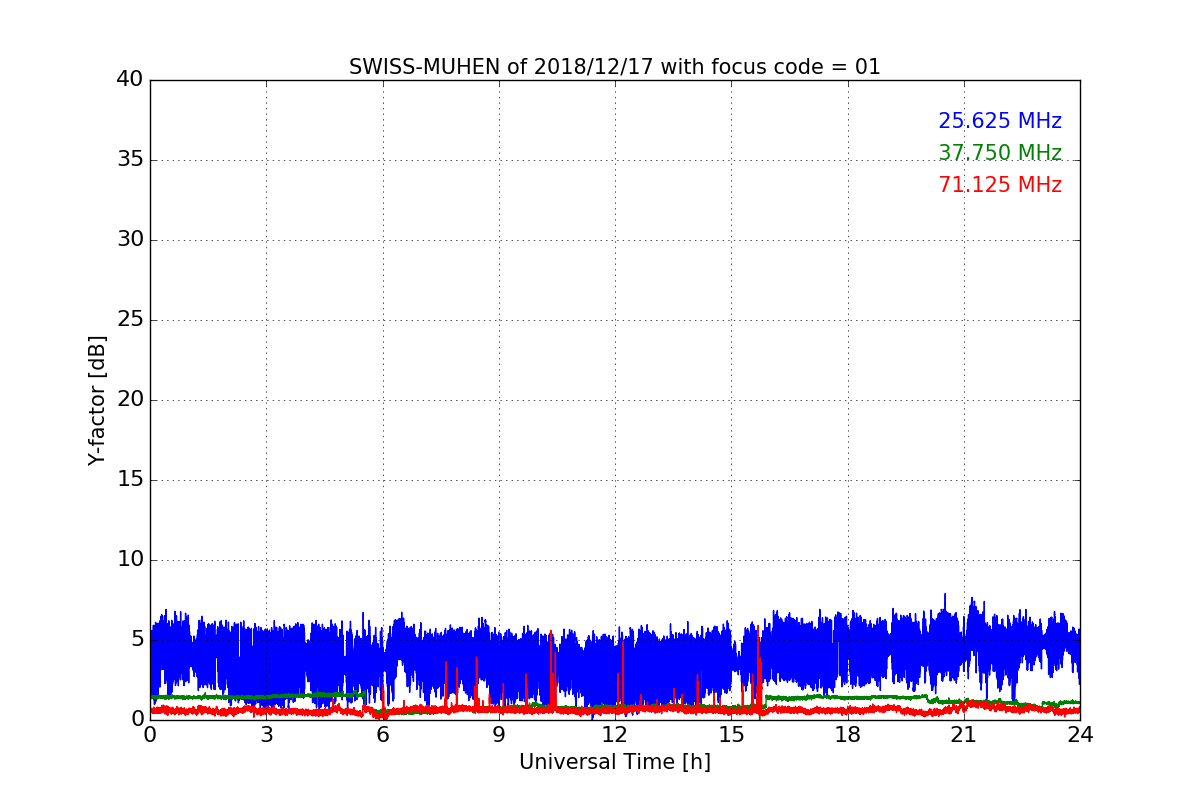This screenshot has height=800, width=1200.
Task: Click the plot title SWISS-MUHEN of 2018/12/17
Action: pyautogui.click(x=614, y=68)
